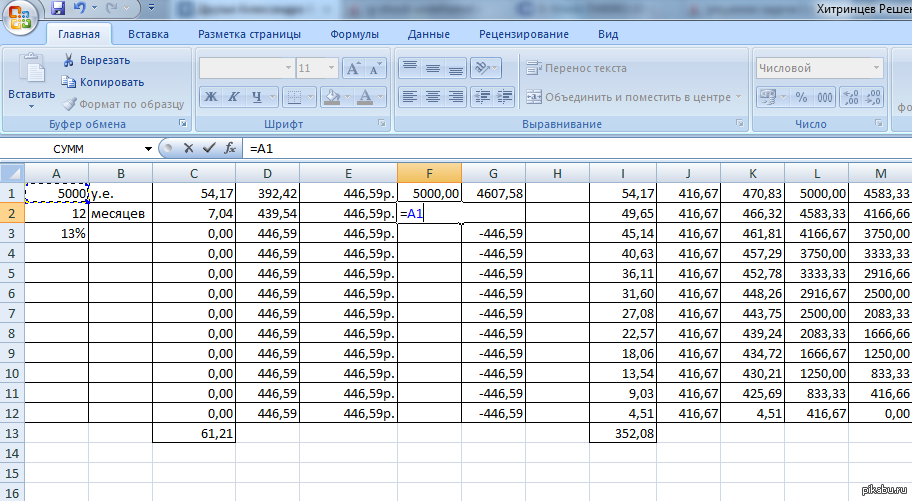Switch to the Формулы tab
Viewport: 912px width, 501px height.
tap(354, 34)
